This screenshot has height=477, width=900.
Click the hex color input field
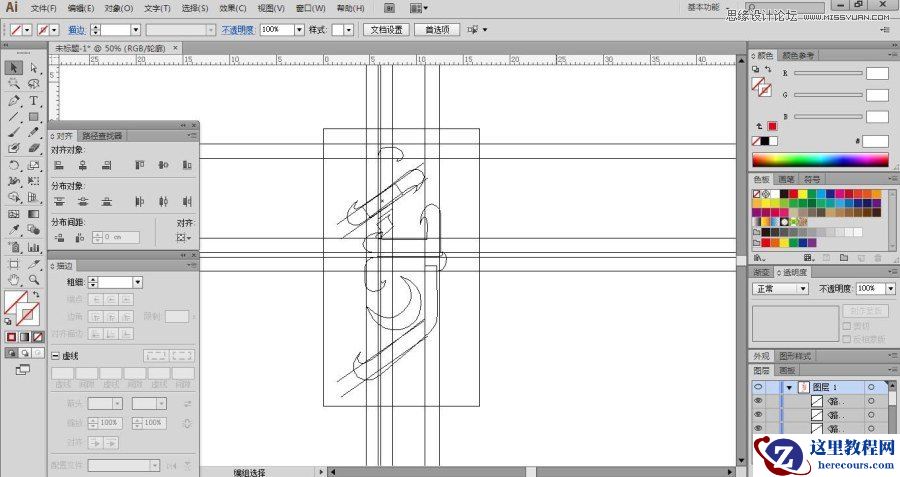[875, 141]
